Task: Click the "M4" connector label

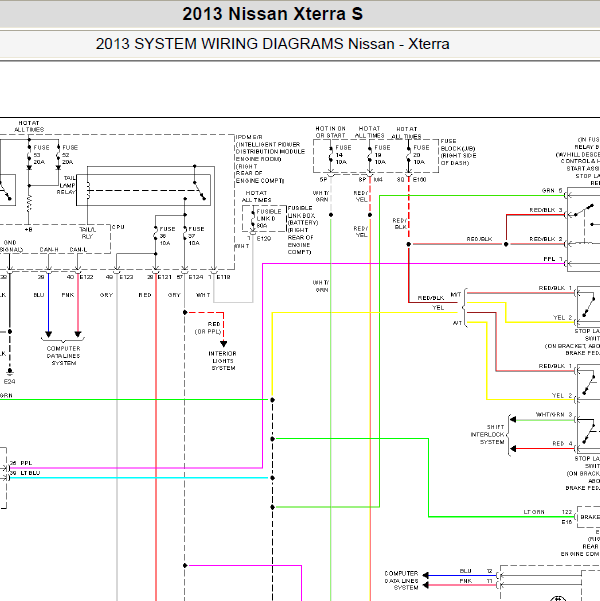Action: (378, 179)
